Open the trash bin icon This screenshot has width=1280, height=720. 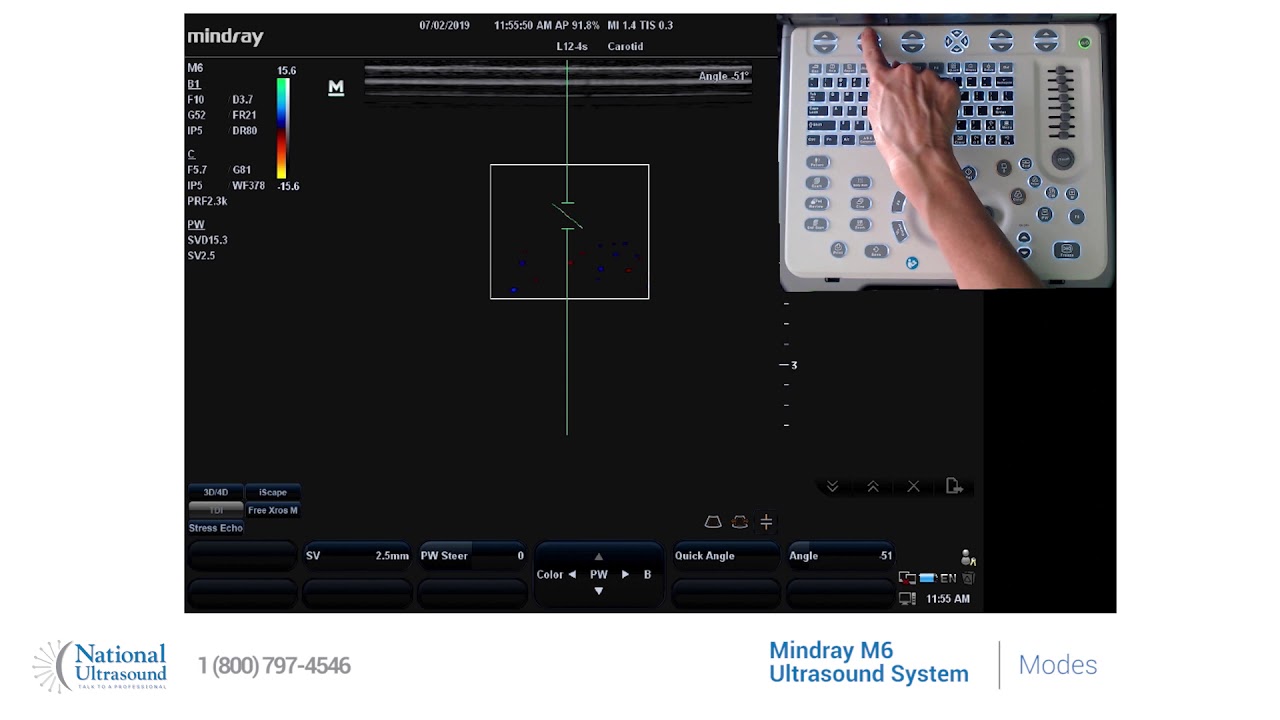click(968, 578)
